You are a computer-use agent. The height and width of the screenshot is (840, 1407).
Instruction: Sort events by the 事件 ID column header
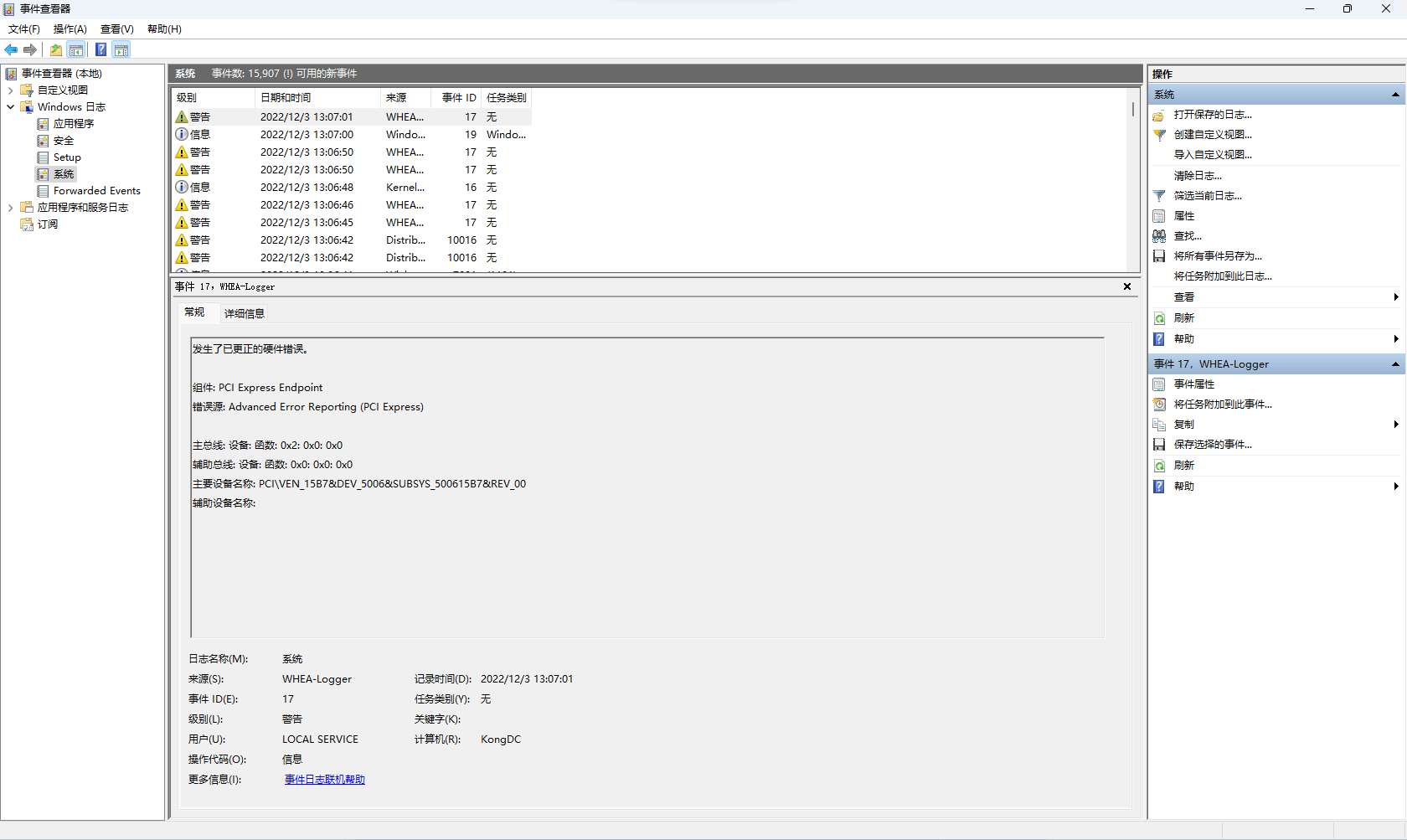[456, 98]
